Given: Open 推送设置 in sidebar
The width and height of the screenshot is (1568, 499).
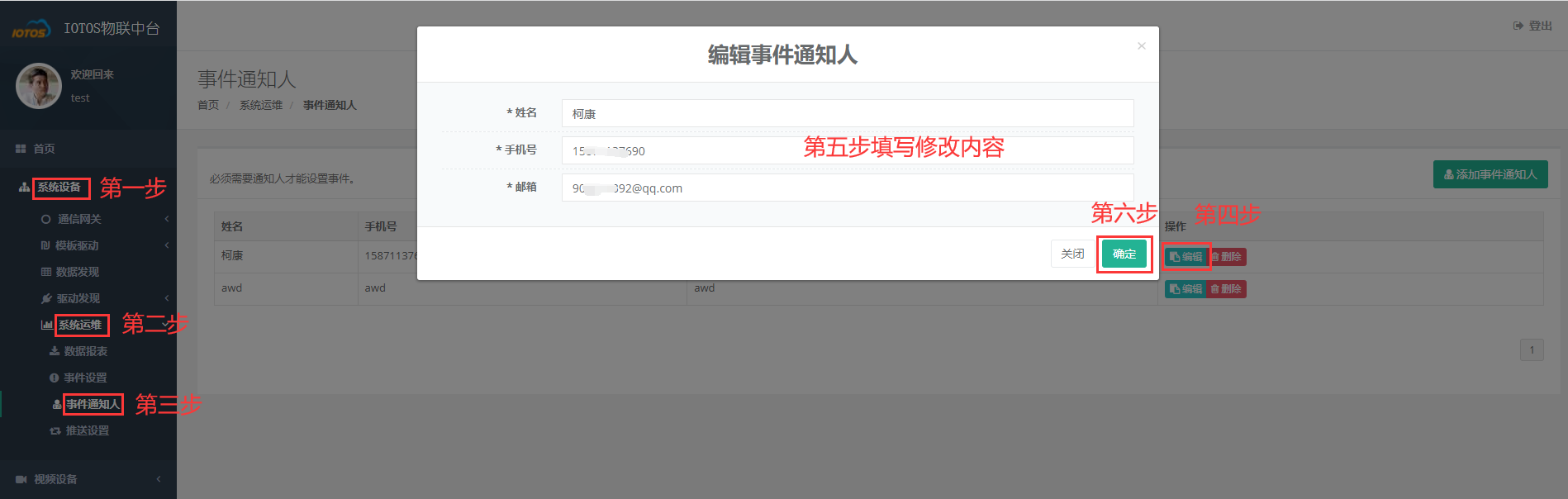Looking at the screenshot, I should 88,430.
